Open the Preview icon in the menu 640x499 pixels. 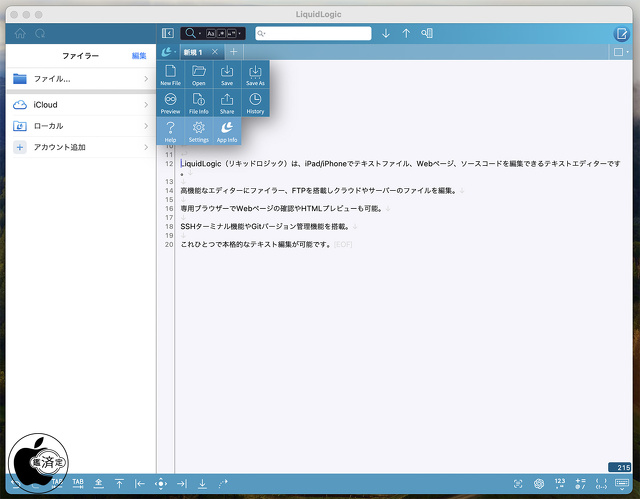(x=170, y=103)
